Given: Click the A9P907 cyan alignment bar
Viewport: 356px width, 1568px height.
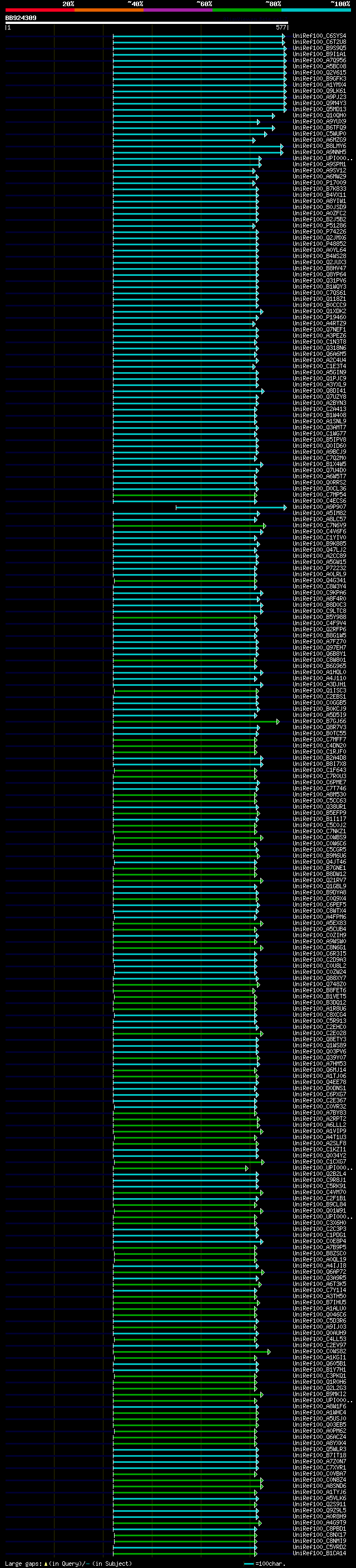Looking at the screenshot, I should [231, 507].
